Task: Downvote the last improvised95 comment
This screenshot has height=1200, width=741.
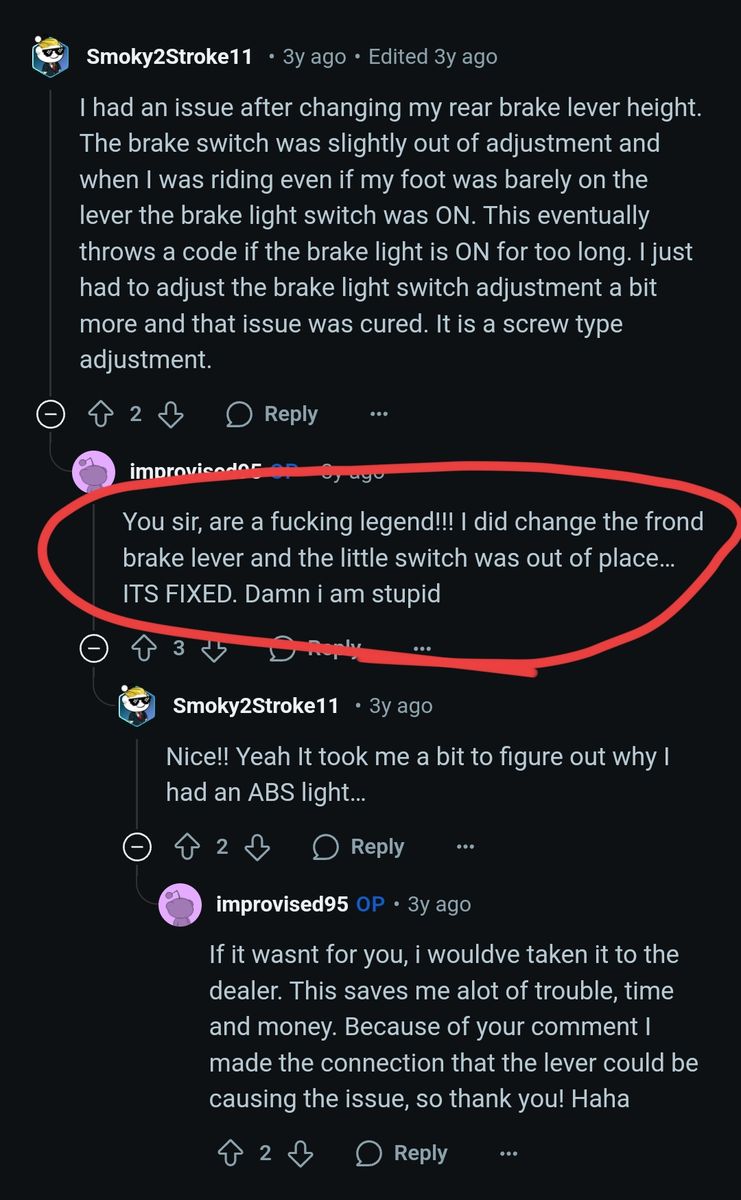Action: click(x=300, y=1153)
